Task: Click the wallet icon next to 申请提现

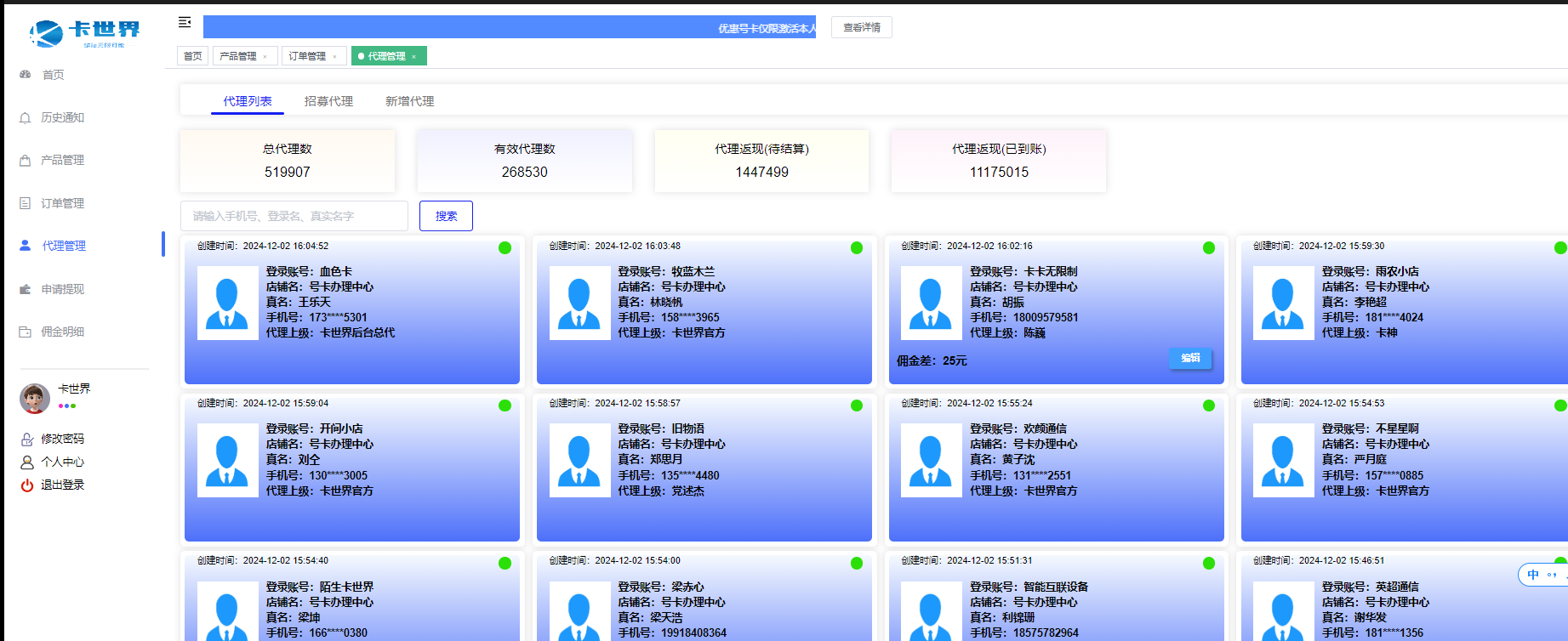Action: click(25, 289)
